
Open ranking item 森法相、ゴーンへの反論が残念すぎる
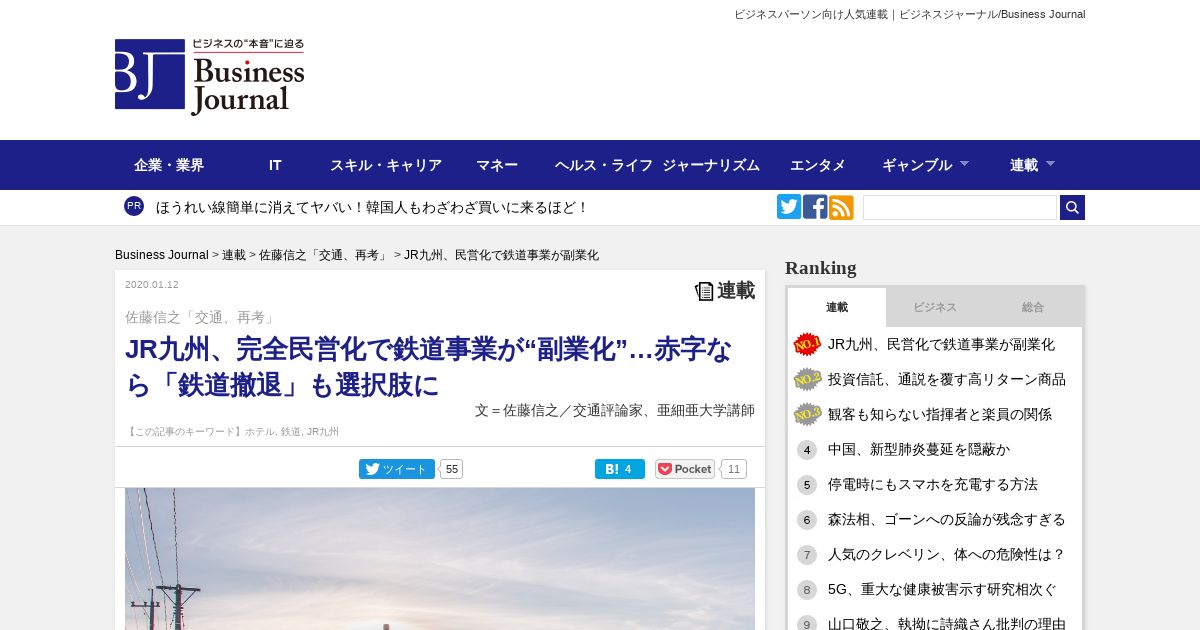click(x=947, y=520)
